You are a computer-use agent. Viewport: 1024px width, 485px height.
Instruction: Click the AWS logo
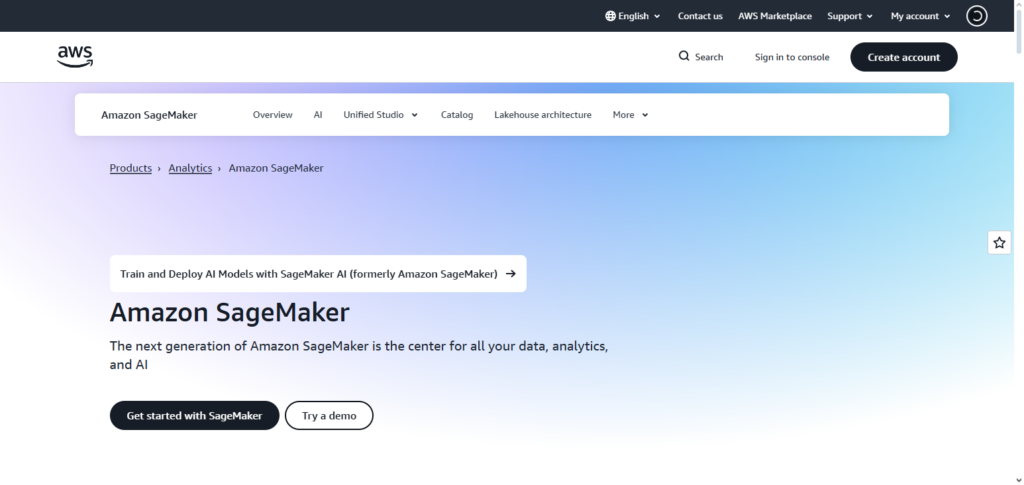coord(75,57)
